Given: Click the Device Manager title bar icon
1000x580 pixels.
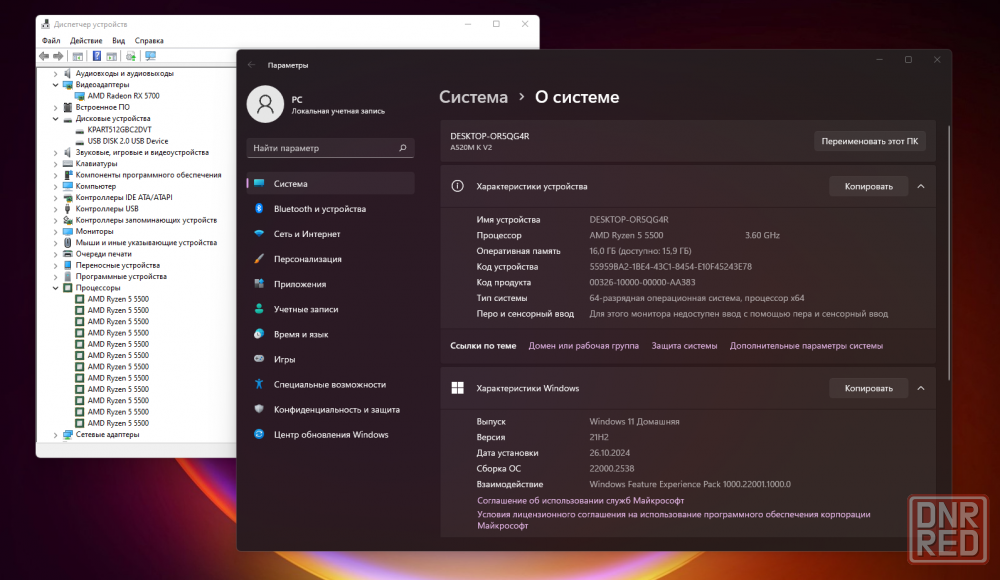Looking at the screenshot, I should 45,24.
